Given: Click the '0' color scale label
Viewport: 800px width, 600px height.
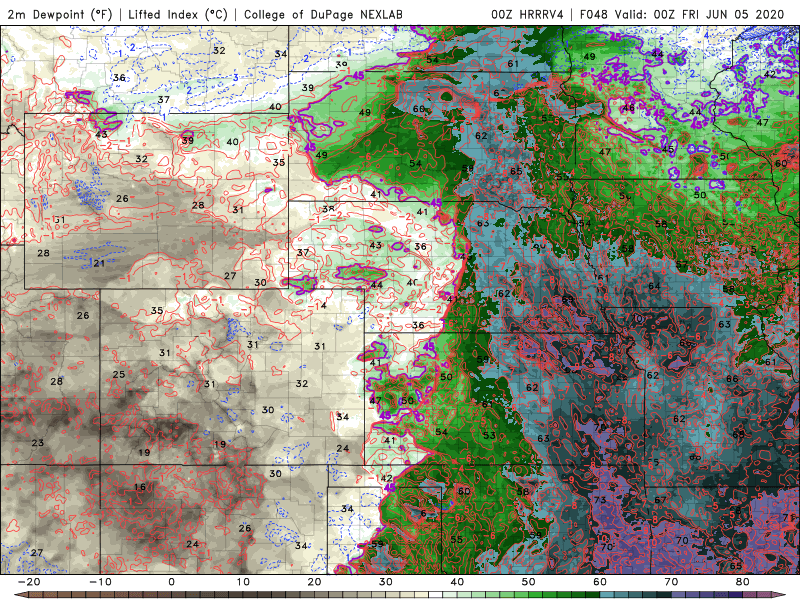Looking at the screenshot, I should coord(171,582).
